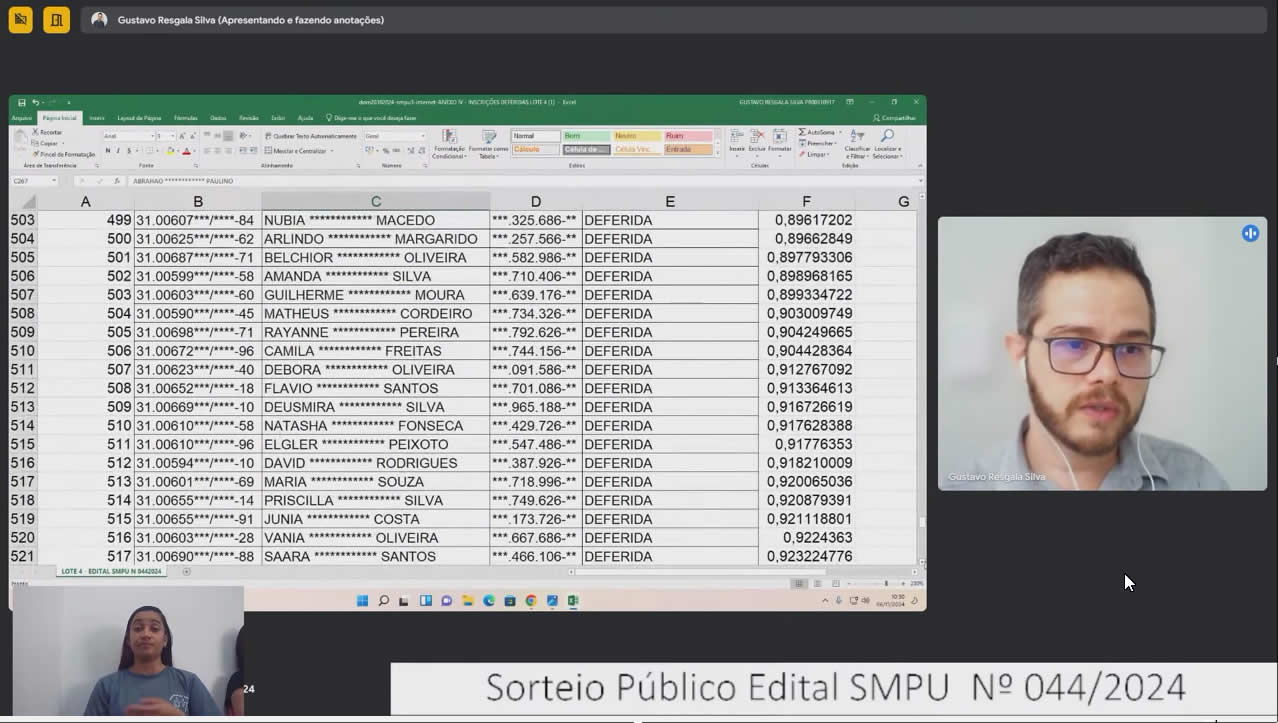Click the Excluir cells icon
This screenshot has height=723, width=1278.
757,136
